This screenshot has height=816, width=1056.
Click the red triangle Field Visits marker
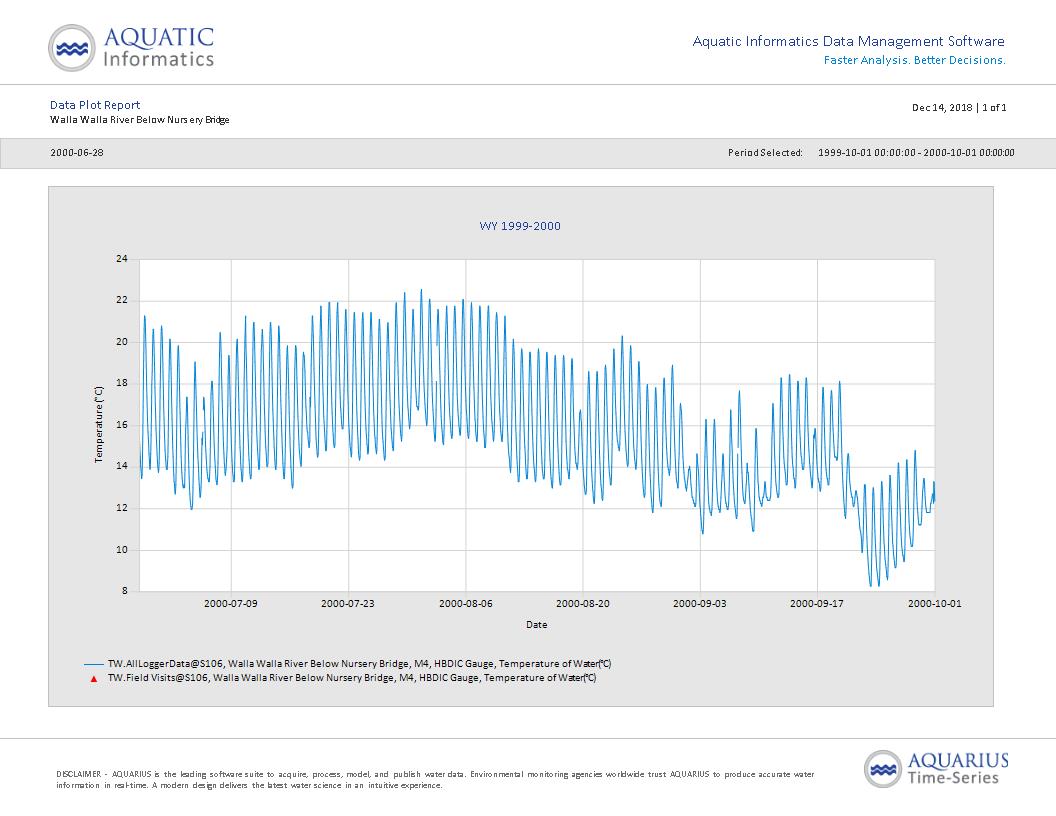point(94,679)
